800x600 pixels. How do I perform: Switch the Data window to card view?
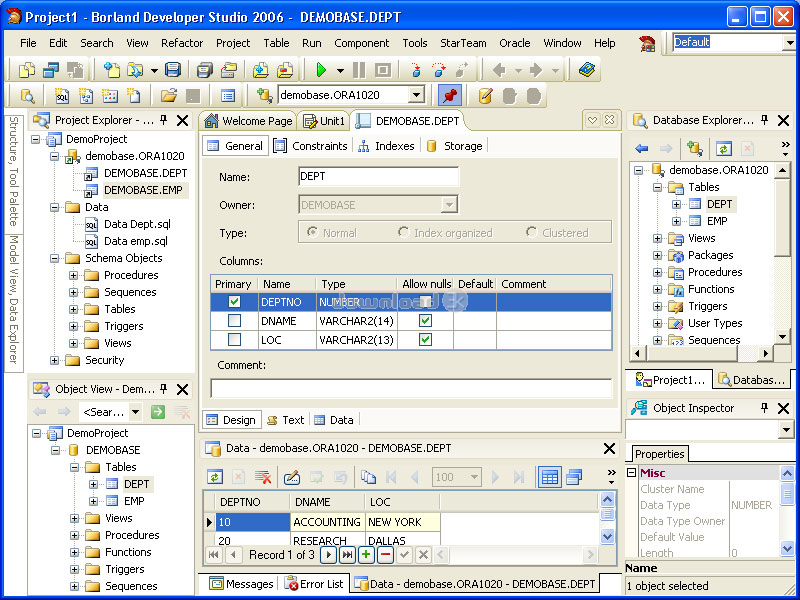(x=574, y=477)
